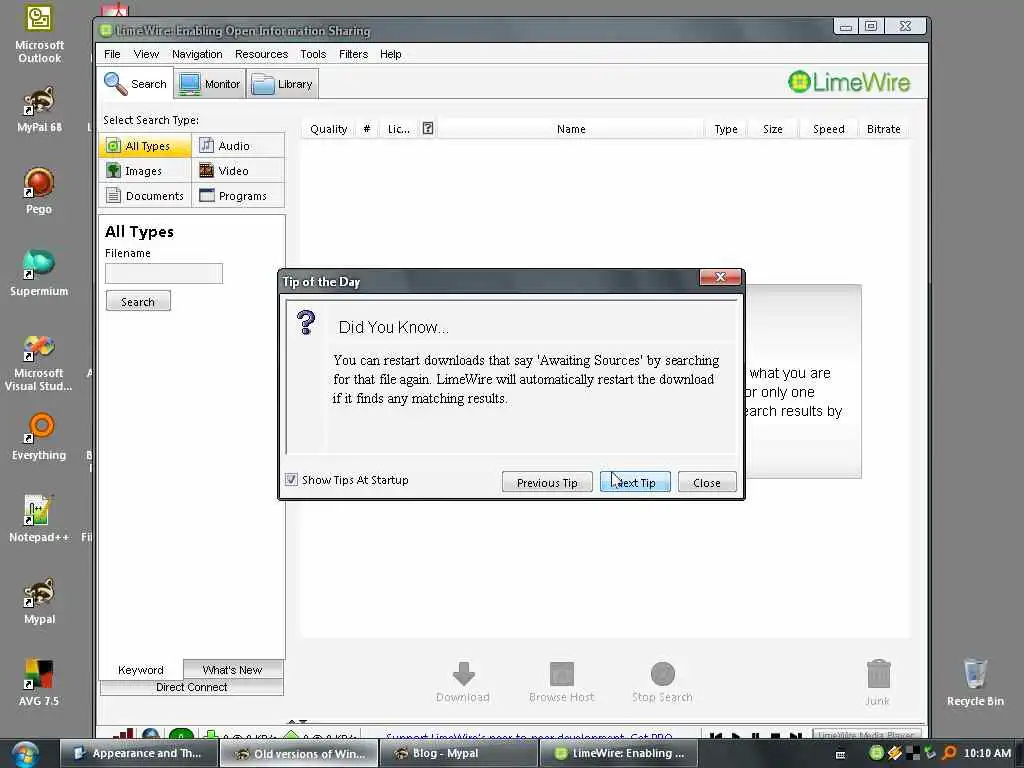This screenshot has height=768, width=1024.
Task: Sort results by Name column
Action: point(571,129)
